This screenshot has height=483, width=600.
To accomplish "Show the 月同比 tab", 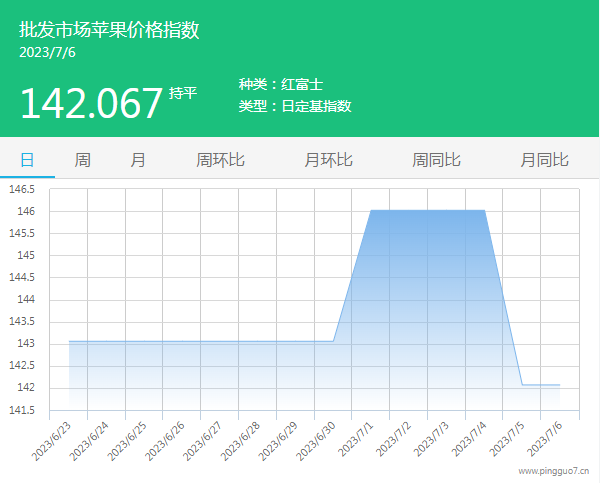I will coord(544,160).
